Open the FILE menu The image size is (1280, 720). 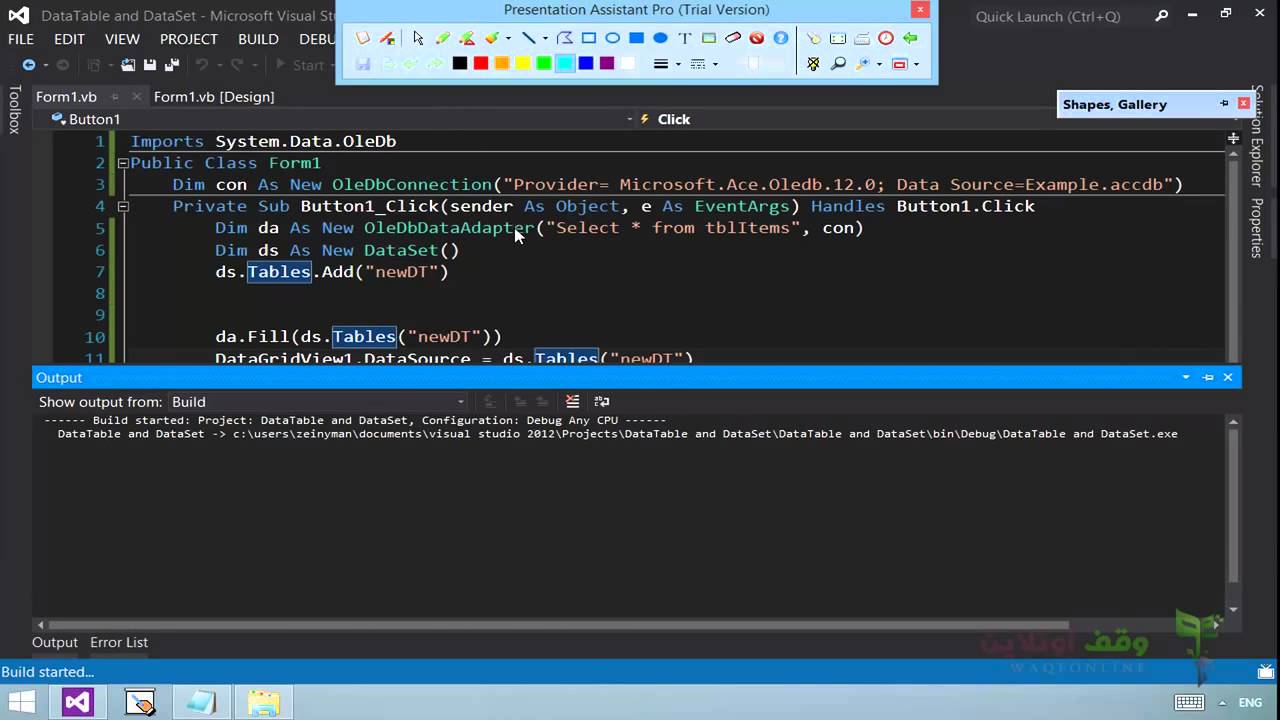tap(21, 39)
